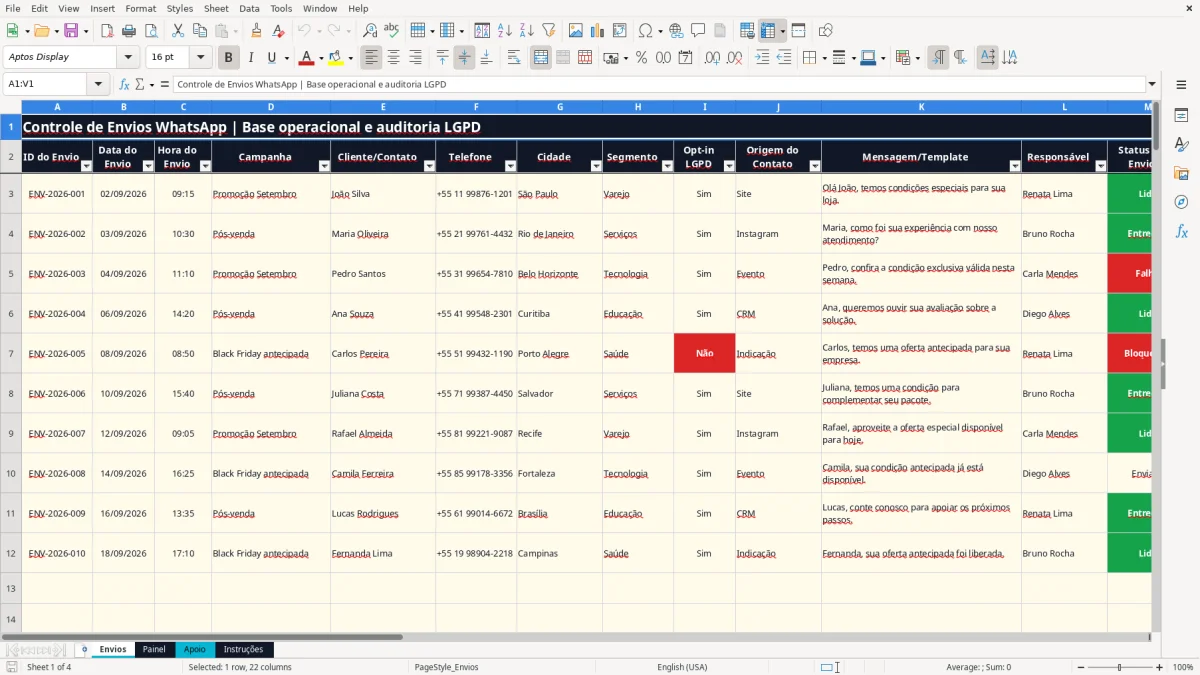The width and height of the screenshot is (1200, 675).
Task: Activate Clone Formatting paintbrush
Action: tap(257, 31)
